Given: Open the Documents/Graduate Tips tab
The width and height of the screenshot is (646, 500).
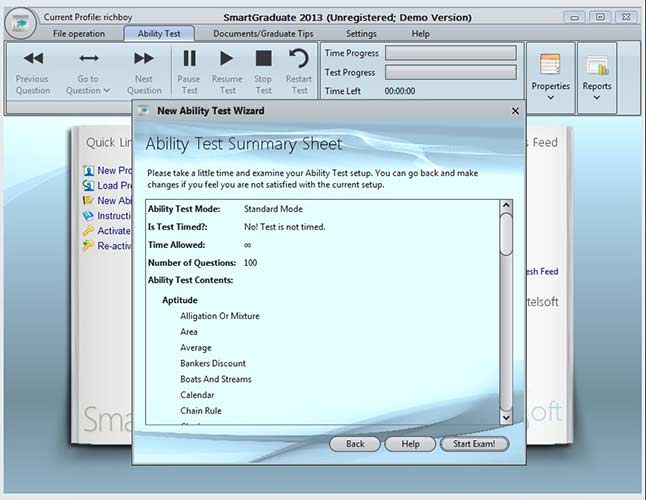Looking at the screenshot, I should [263, 34].
